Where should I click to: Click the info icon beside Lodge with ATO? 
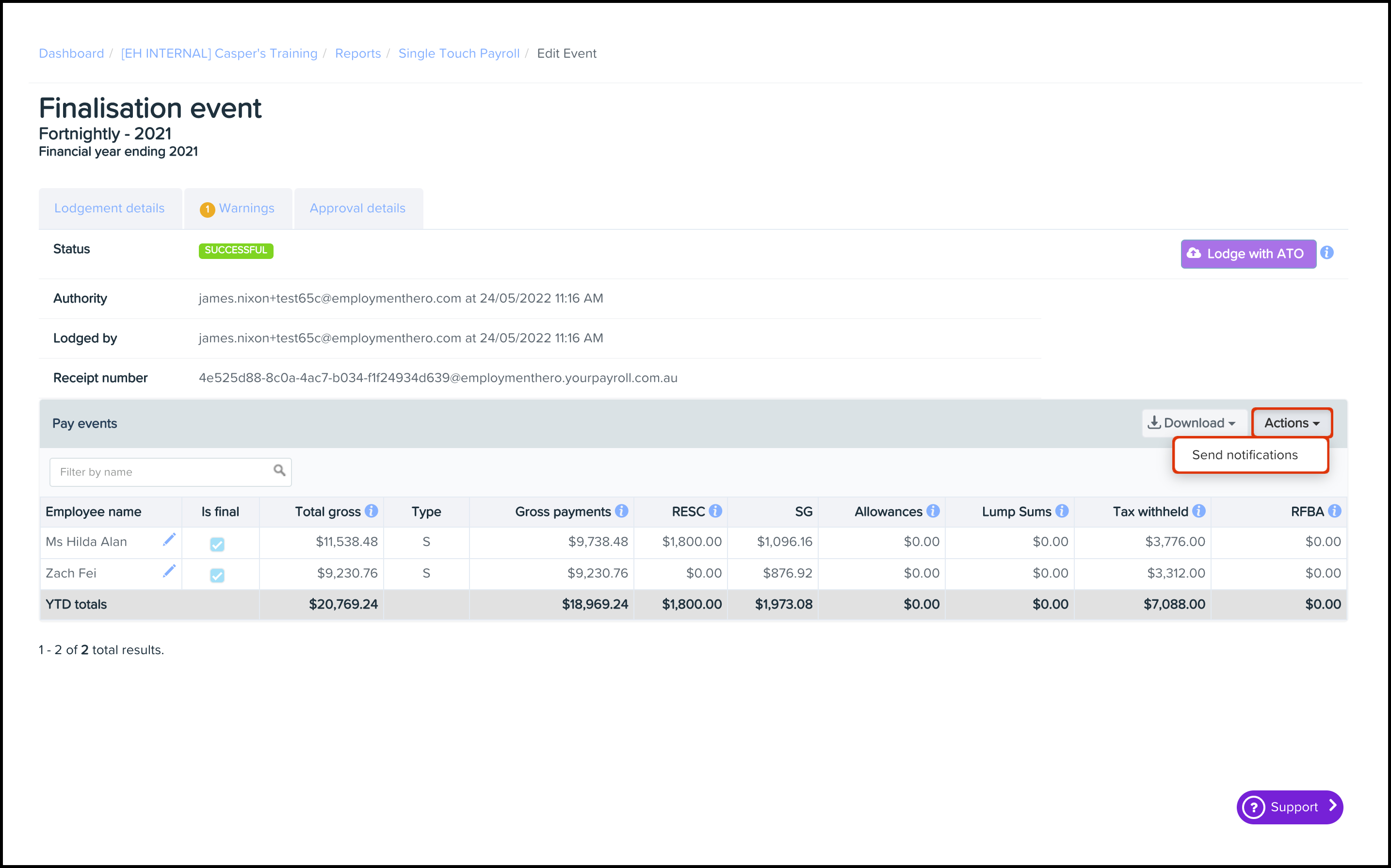pyautogui.click(x=1326, y=253)
